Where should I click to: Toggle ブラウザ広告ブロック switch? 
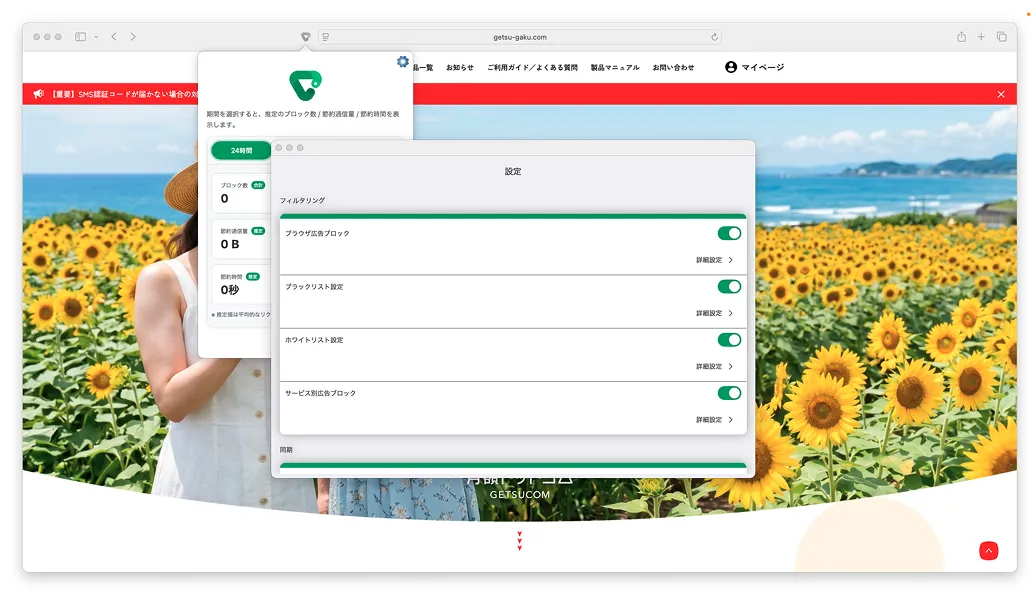click(729, 233)
